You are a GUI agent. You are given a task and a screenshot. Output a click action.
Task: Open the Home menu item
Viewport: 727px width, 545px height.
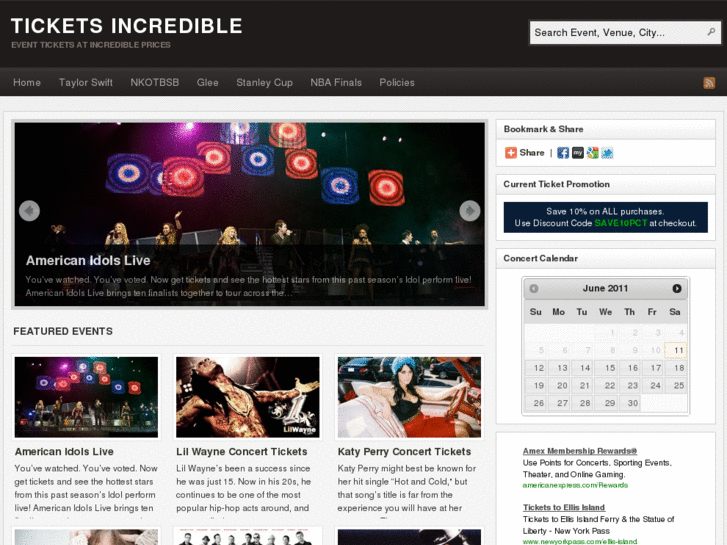pyautogui.click(x=27, y=83)
